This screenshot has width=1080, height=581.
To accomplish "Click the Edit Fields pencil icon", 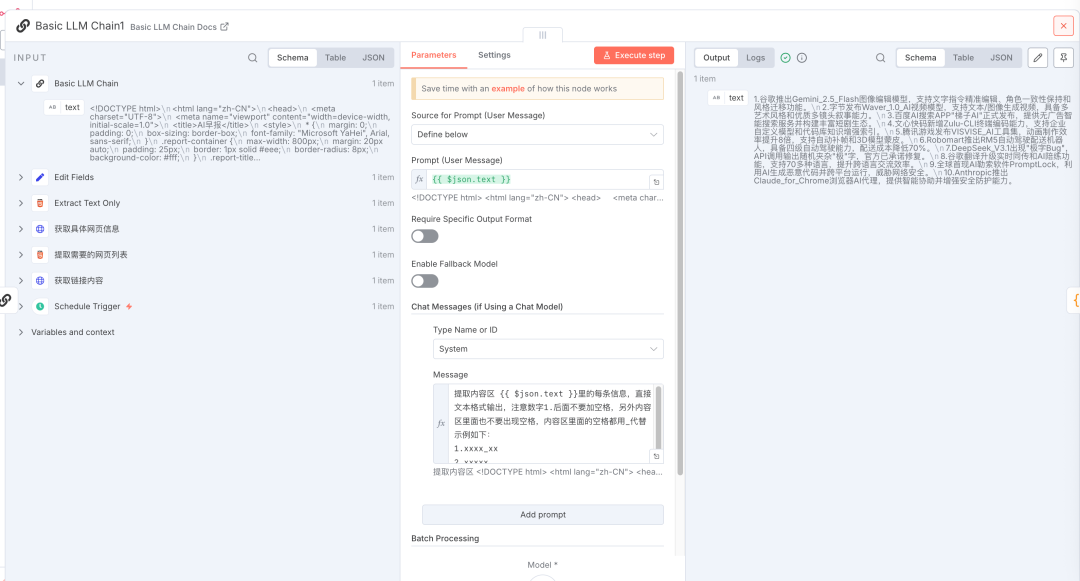I will click(40, 177).
